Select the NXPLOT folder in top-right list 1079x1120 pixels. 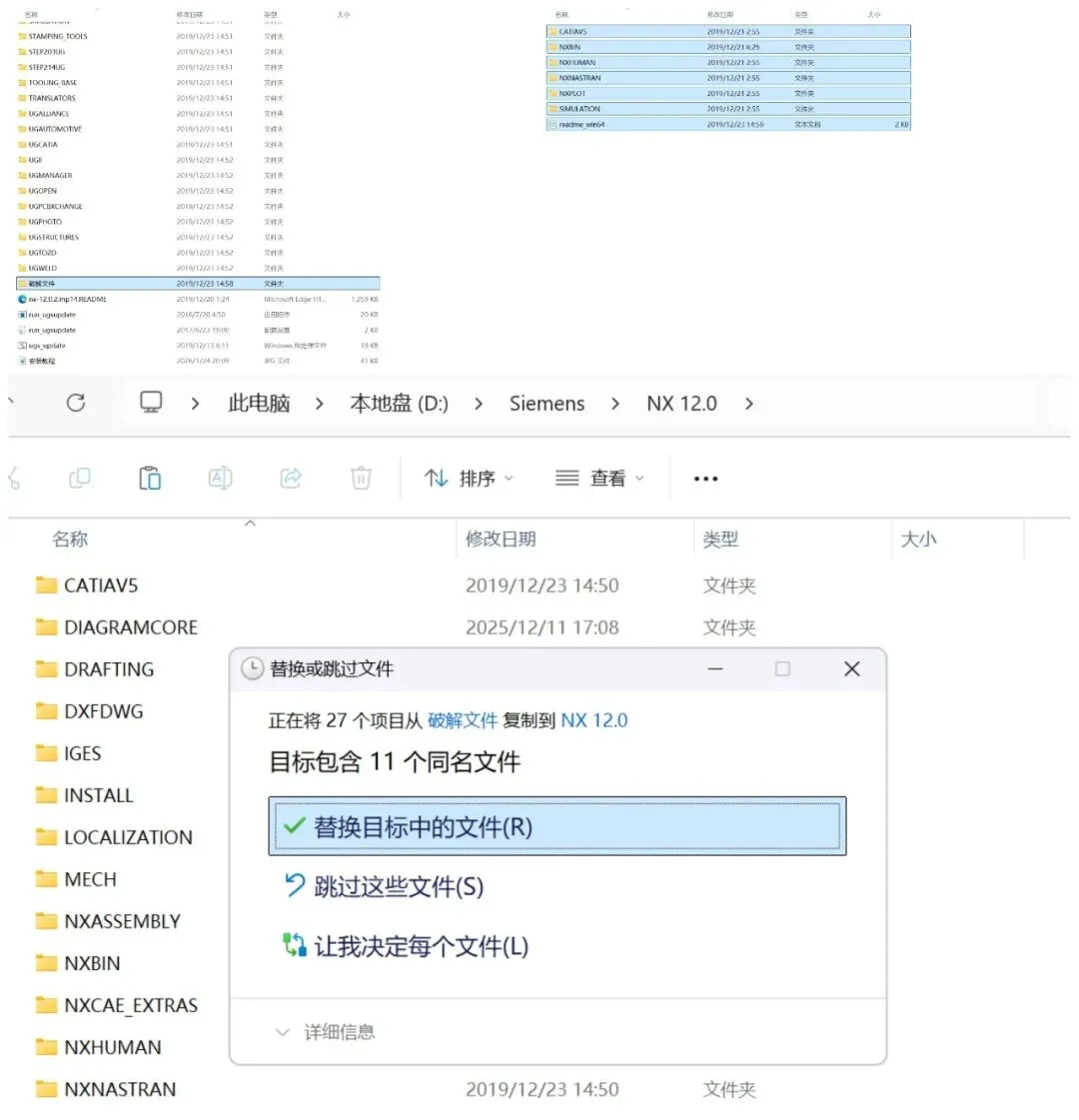728,94
